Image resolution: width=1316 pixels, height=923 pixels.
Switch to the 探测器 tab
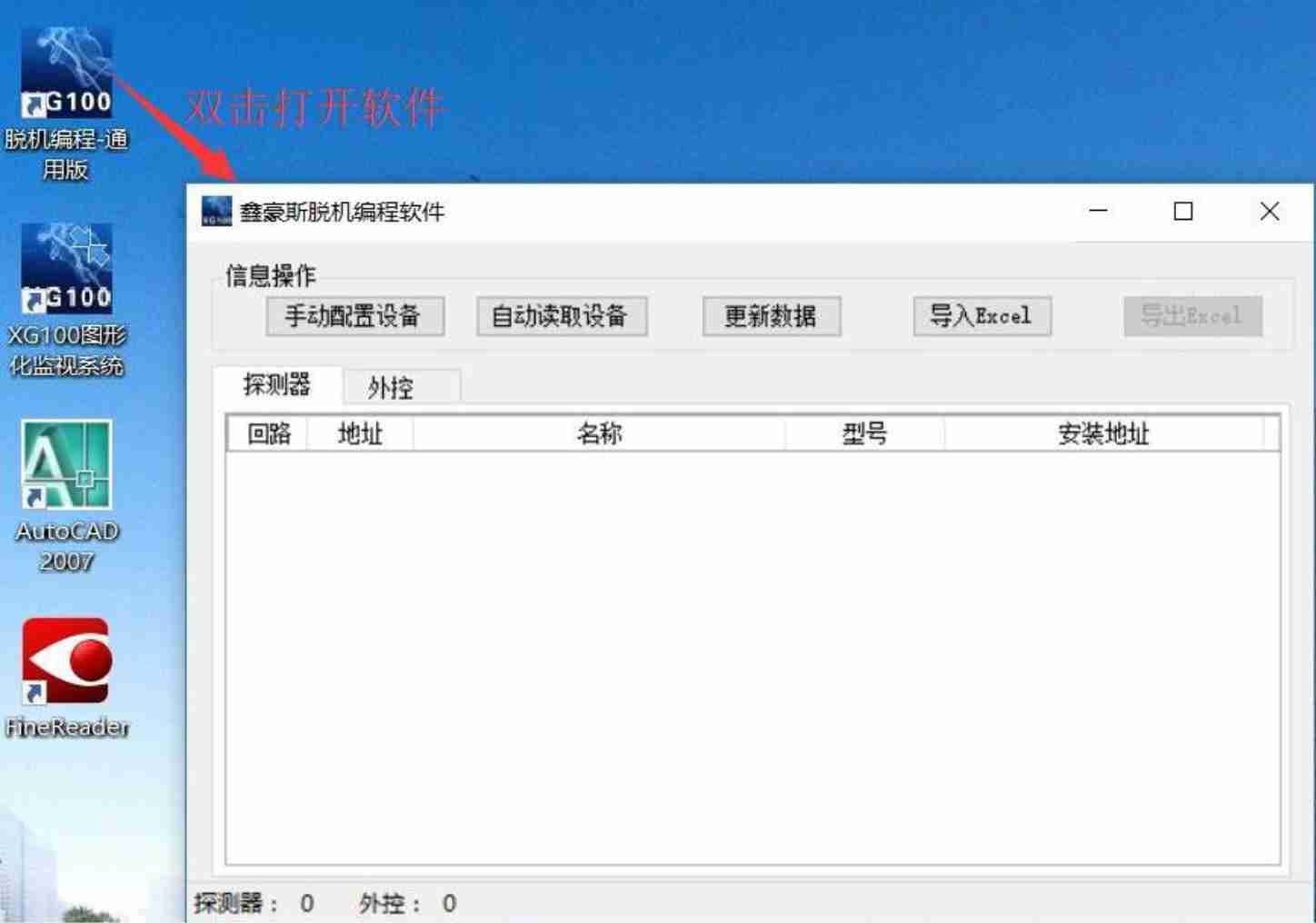(277, 385)
